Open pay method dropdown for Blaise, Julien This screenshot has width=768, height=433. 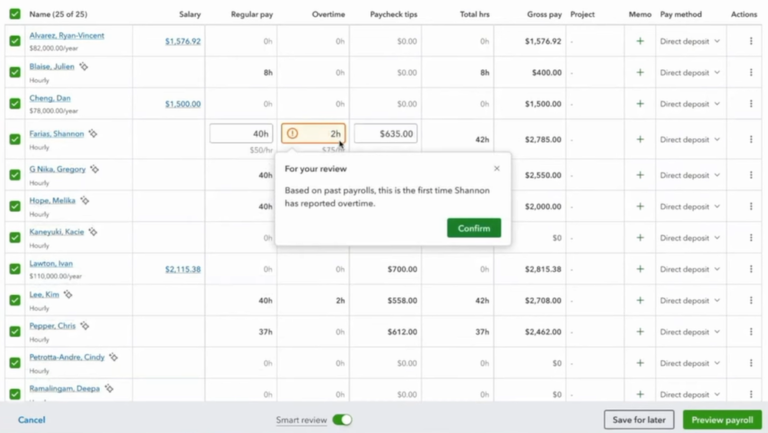click(690, 72)
